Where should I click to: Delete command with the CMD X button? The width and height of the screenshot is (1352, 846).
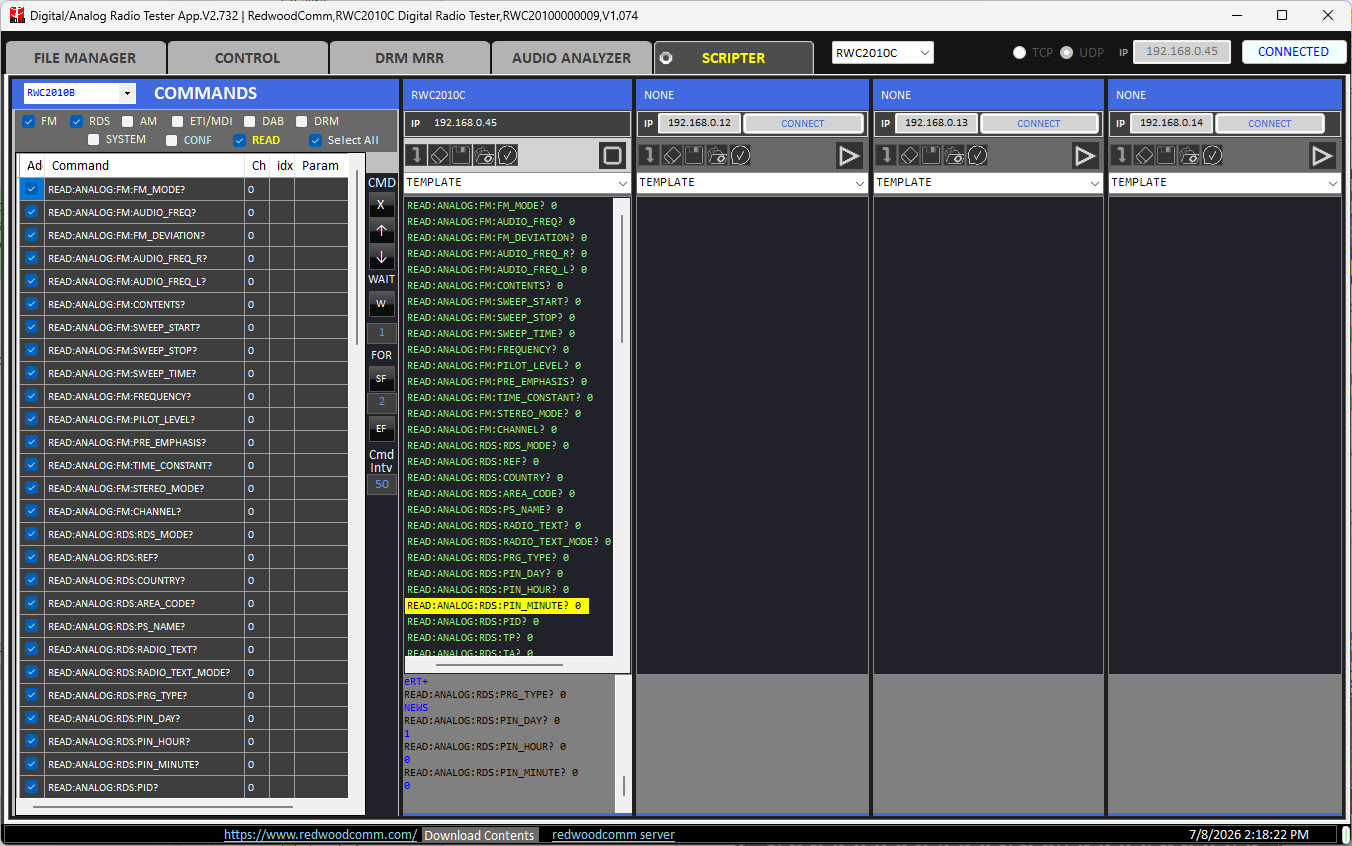[381, 205]
